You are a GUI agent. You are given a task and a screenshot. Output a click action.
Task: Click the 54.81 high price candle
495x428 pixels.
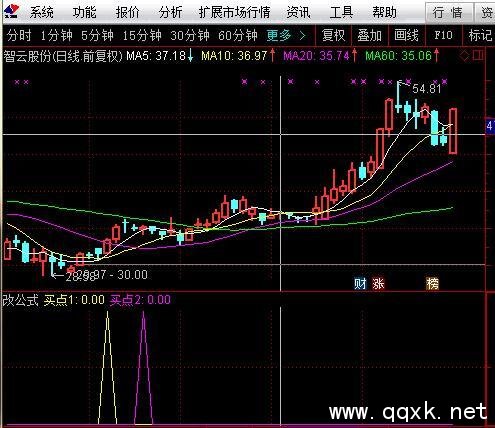pyautogui.click(x=399, y=97)
